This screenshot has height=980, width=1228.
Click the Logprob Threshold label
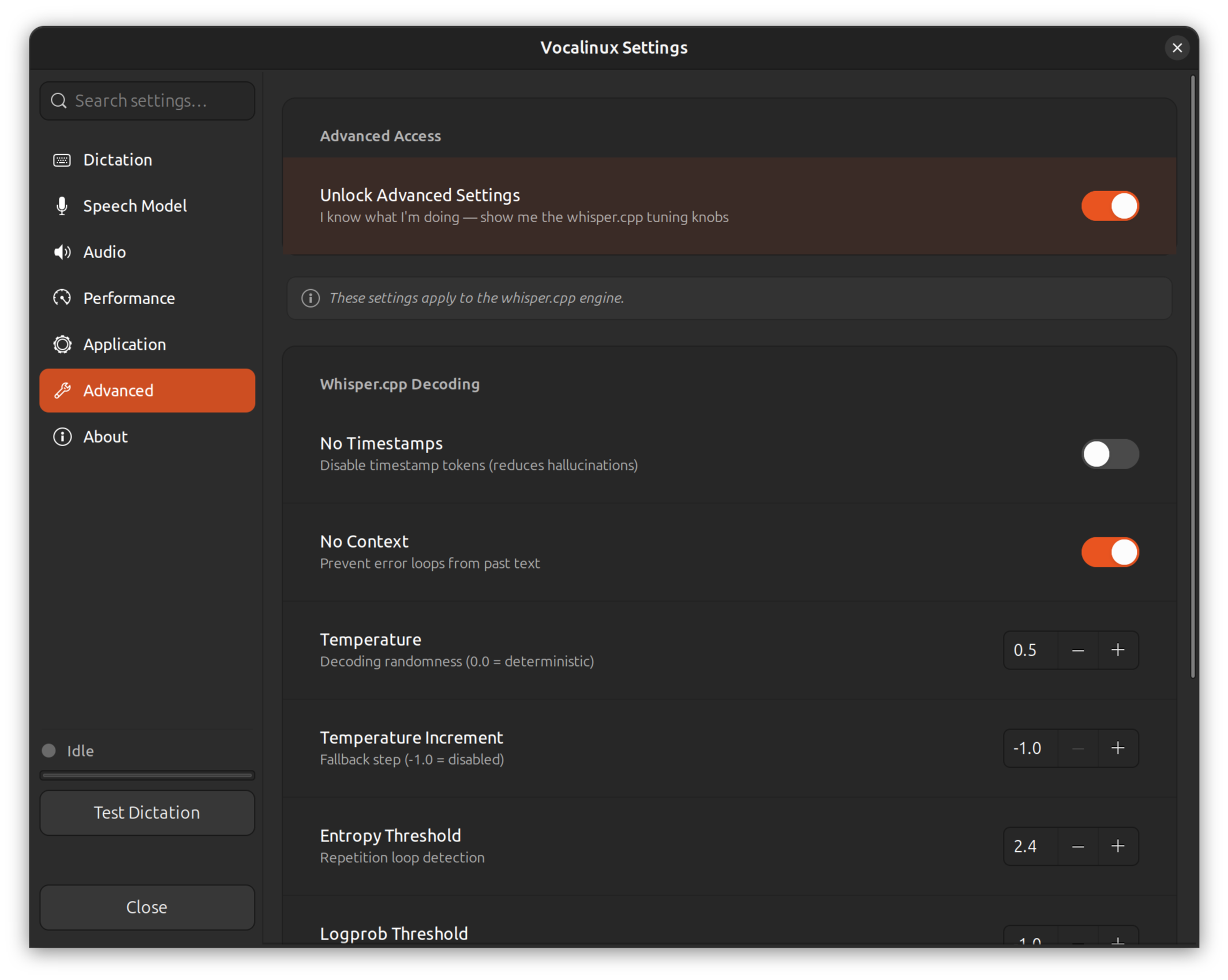394,933
